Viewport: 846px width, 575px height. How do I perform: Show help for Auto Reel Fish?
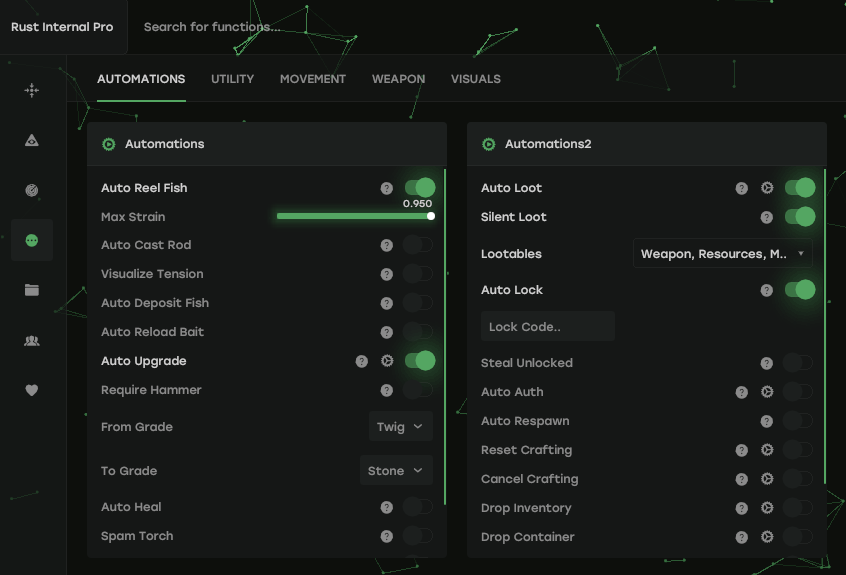tap(387, 188)
